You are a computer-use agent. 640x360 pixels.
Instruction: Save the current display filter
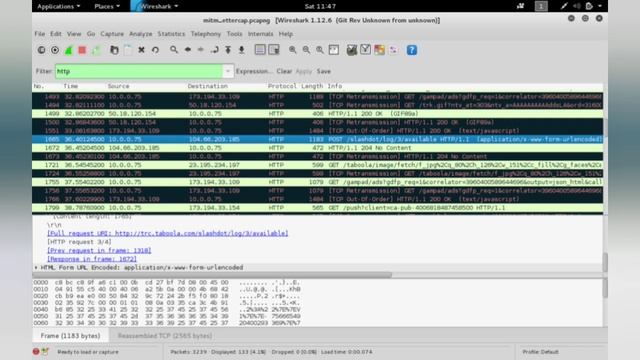click(x=324, y=71)
